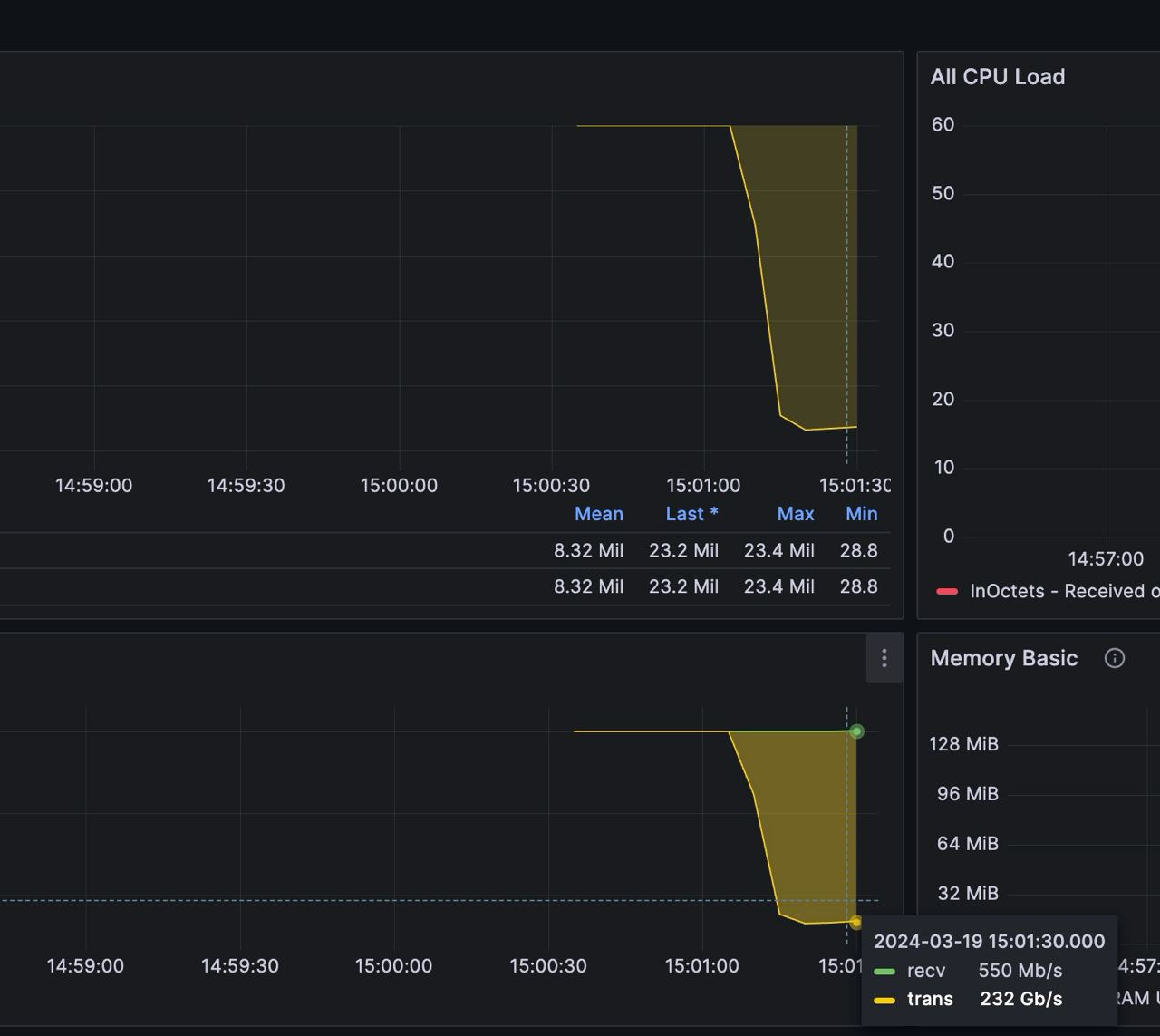1160x1036 pixels.
Task: Select second legend row's 23.4 Mil value
Action: [x=779, y=586]
